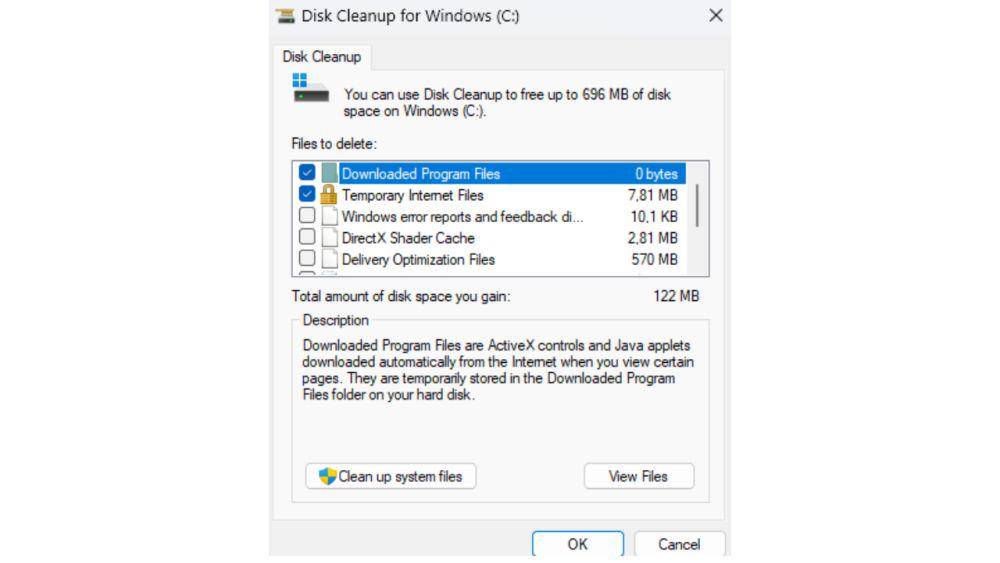
Task: Select the Delivery Optimization Files entry
Action: tap(491, 260)
